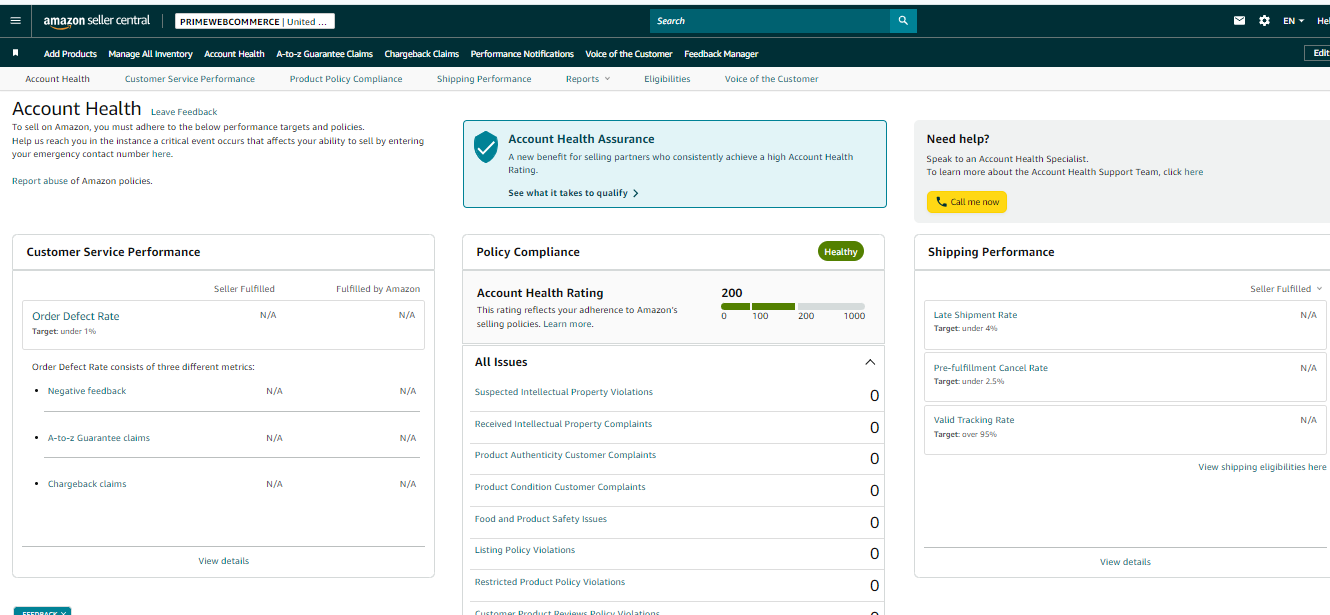1330x615 pixels.
Task: Open Product Condition Customer Complaints
Action: [560, 487]
